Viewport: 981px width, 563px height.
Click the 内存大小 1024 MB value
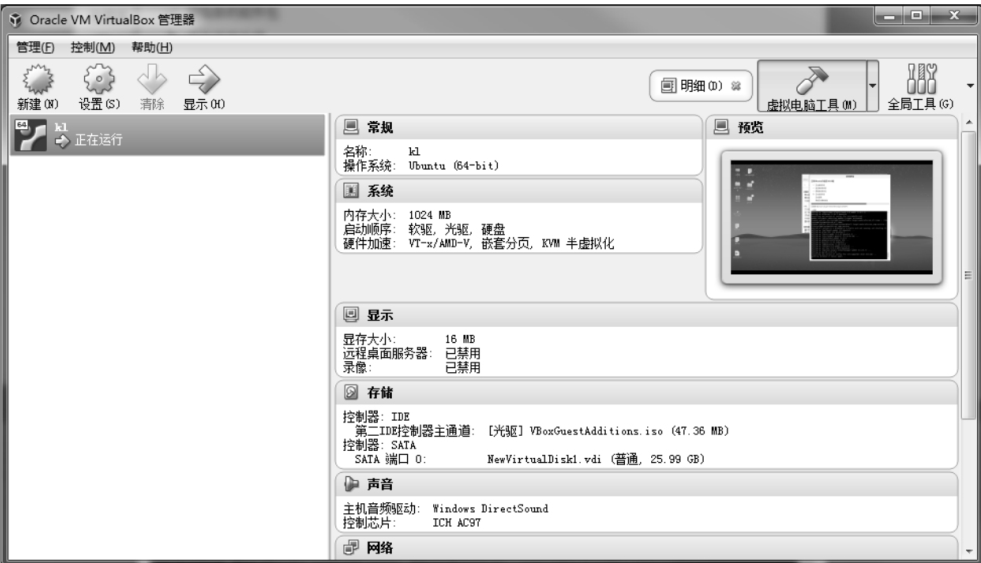[x=429, y=215]
